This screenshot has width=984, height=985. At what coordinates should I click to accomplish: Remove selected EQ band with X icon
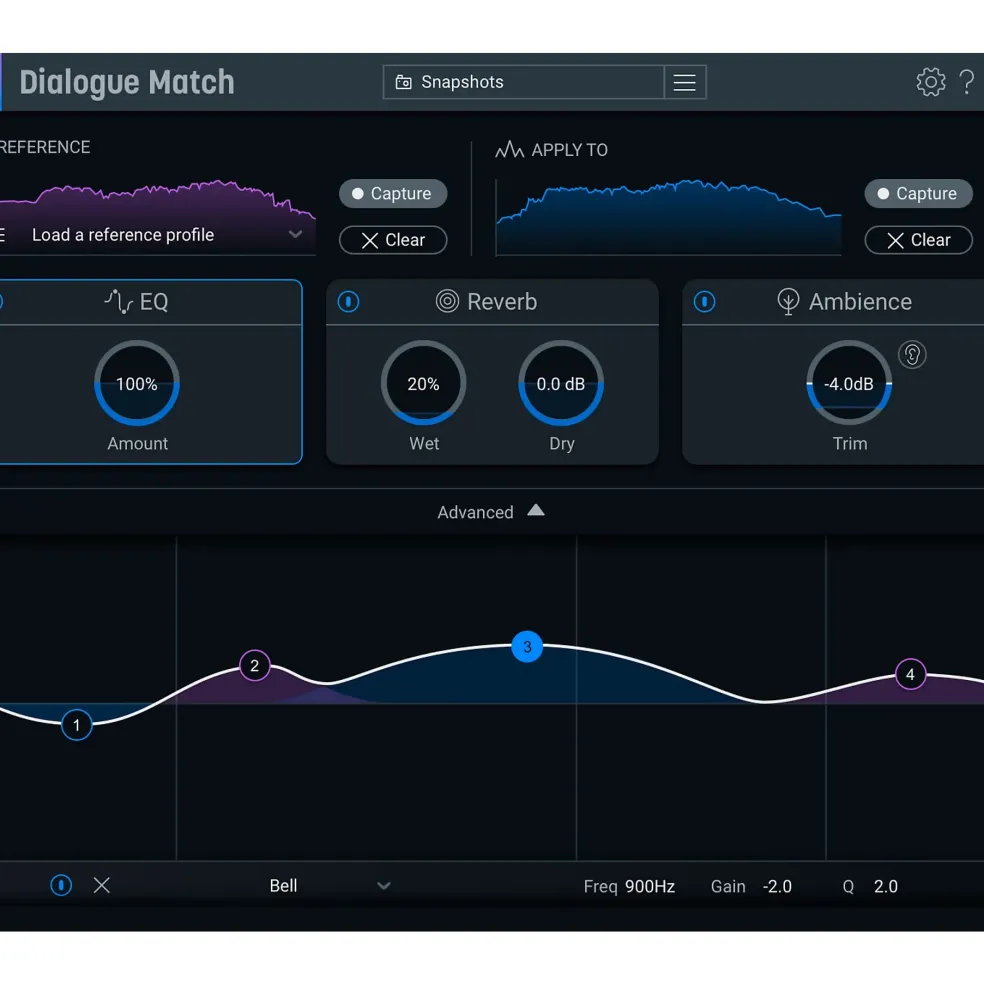[102, 886]
